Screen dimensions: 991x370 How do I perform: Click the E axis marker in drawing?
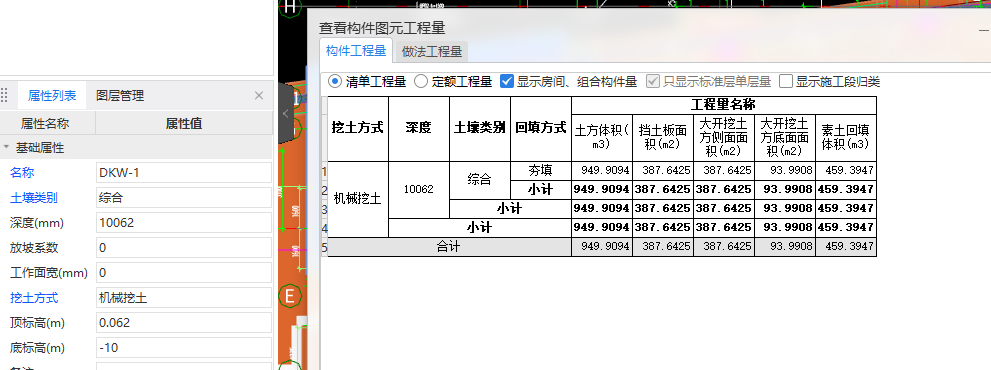[291, 296]
